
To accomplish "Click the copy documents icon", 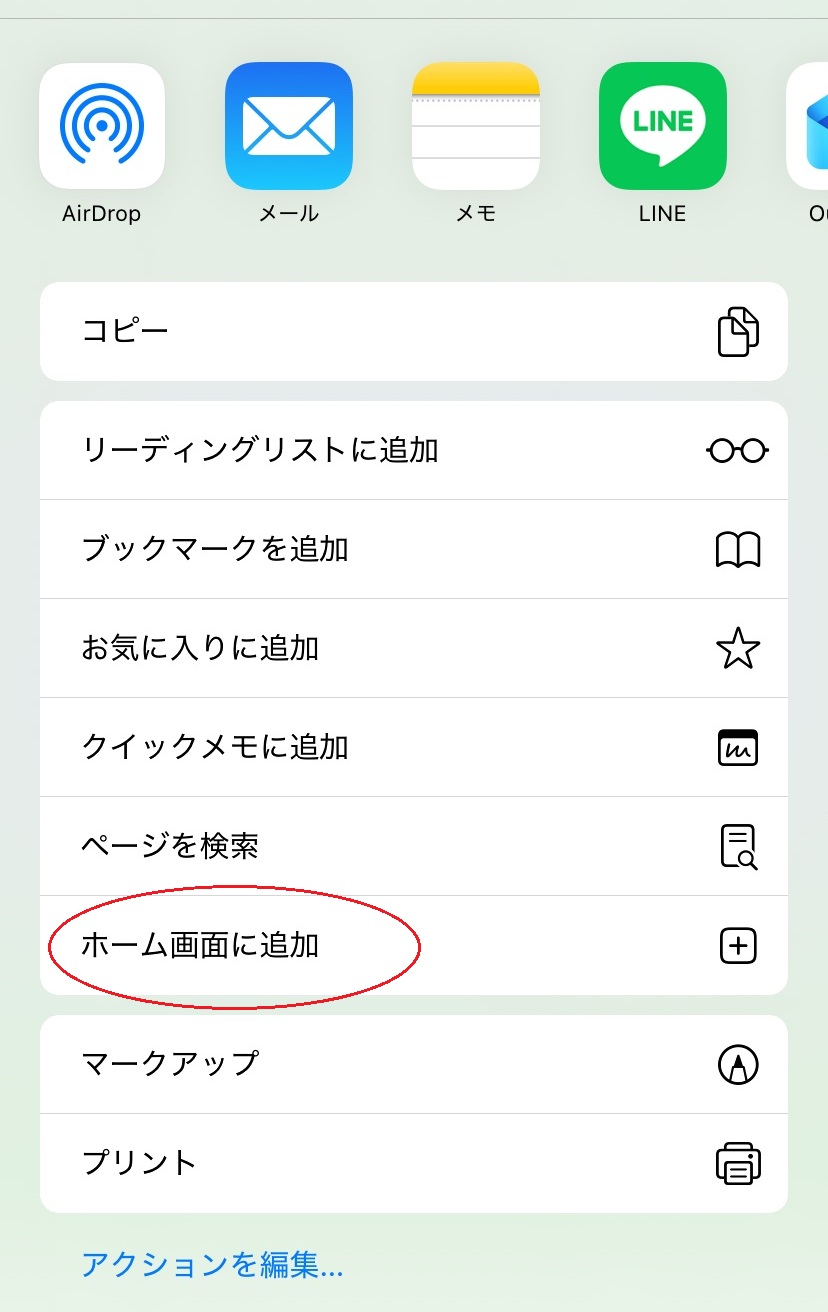I will 738,332.
